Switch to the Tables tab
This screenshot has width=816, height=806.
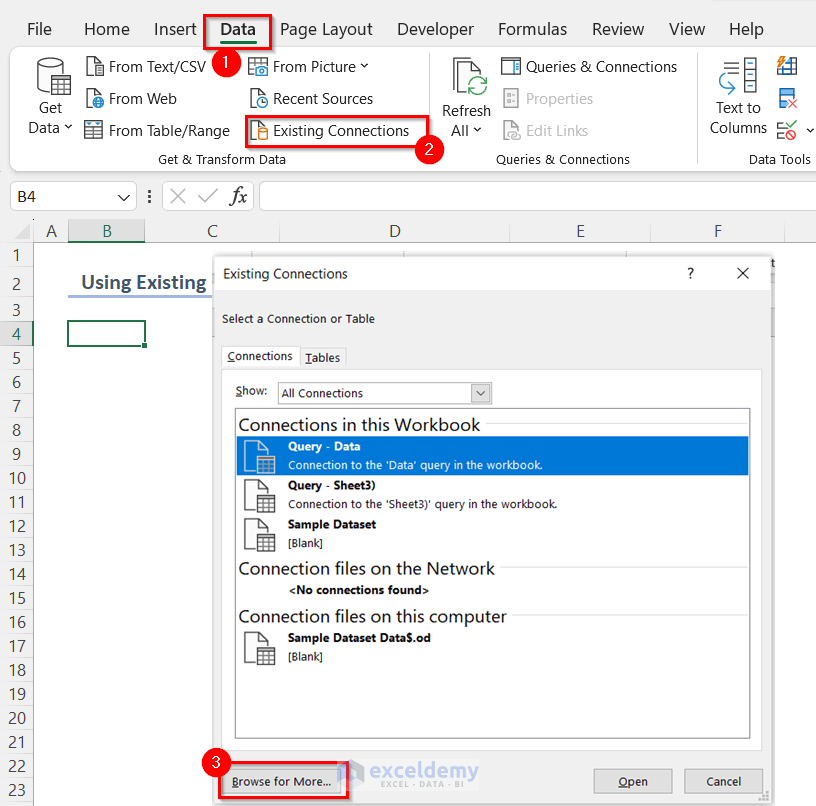point(322,357)
